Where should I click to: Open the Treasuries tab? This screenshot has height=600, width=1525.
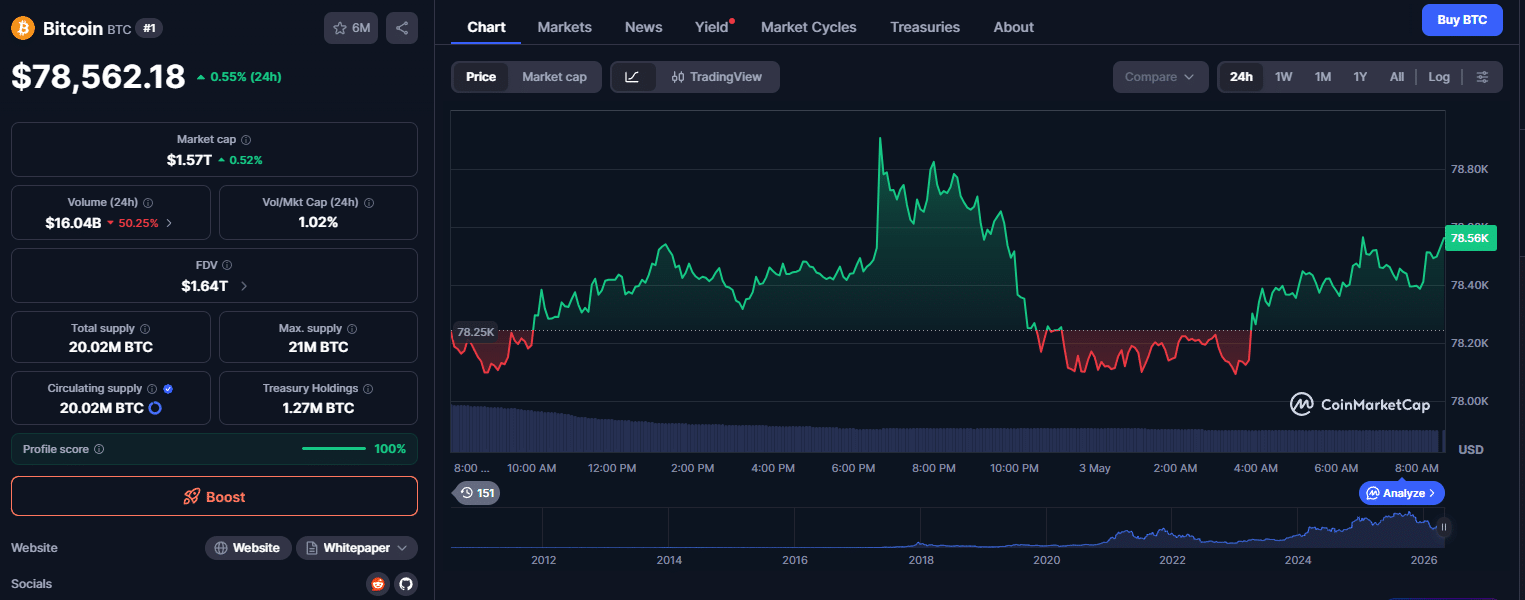tap(925, 27)
